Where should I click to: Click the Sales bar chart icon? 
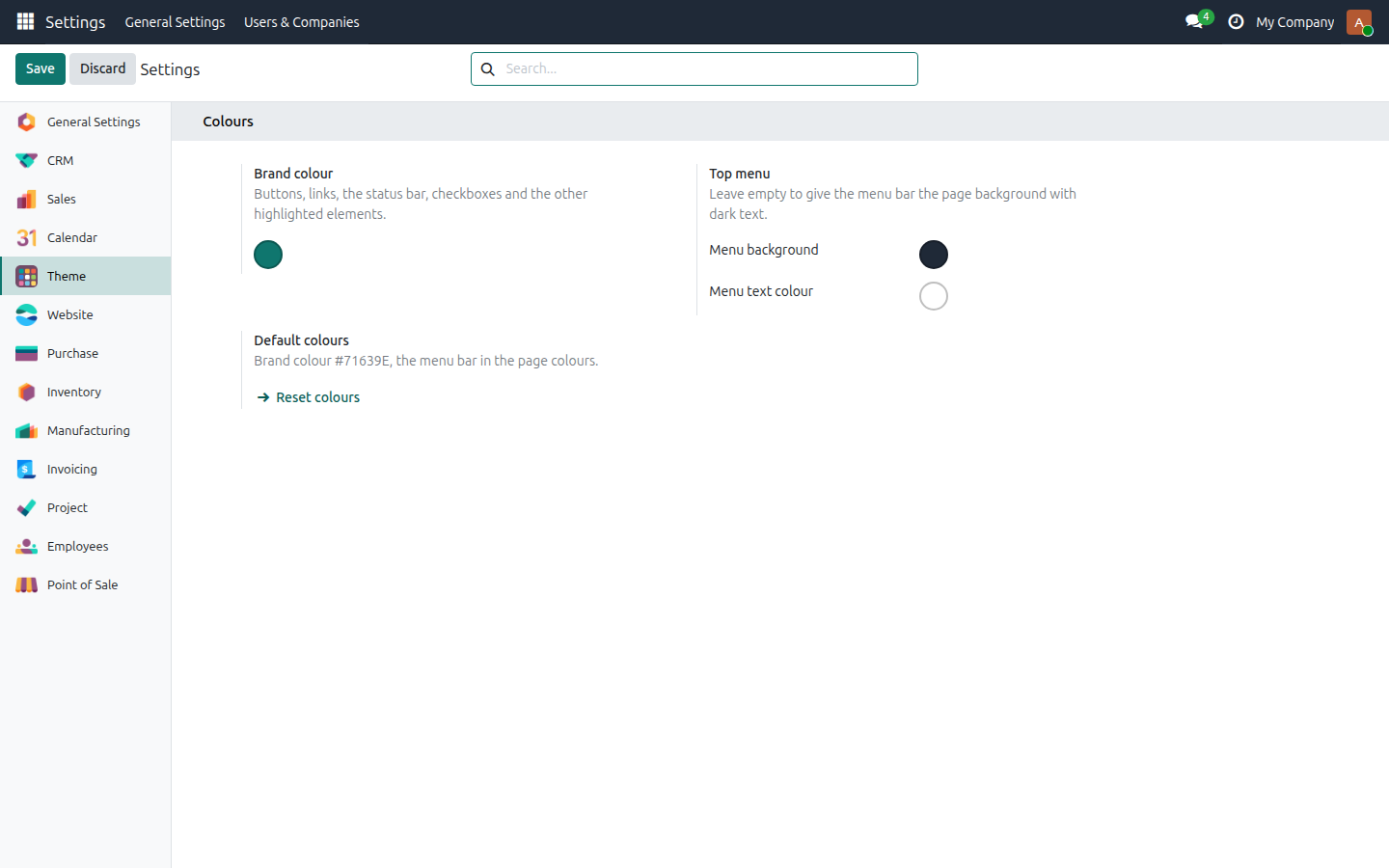tap(27, 199)
